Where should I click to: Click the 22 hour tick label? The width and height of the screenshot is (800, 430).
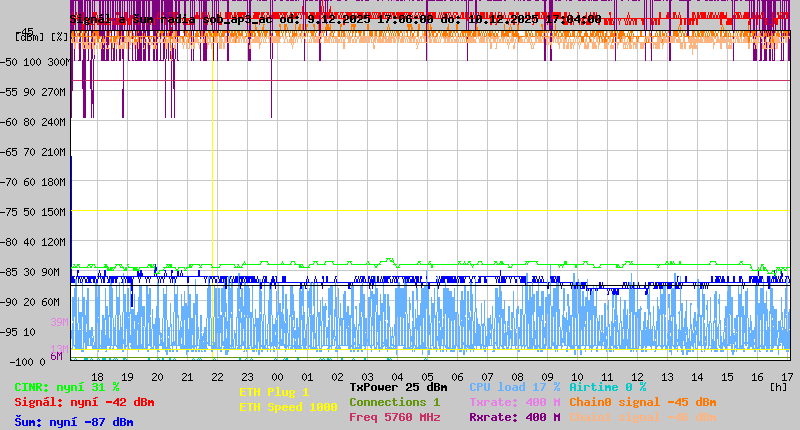coord(217,377)
